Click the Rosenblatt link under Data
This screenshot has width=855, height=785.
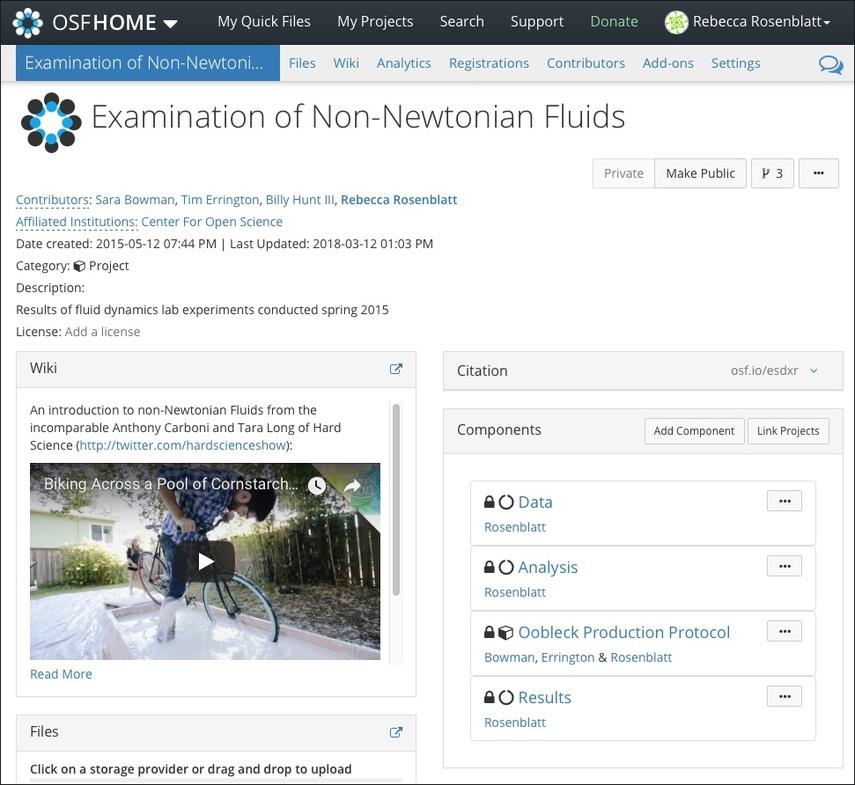click(x=515, y=527)
